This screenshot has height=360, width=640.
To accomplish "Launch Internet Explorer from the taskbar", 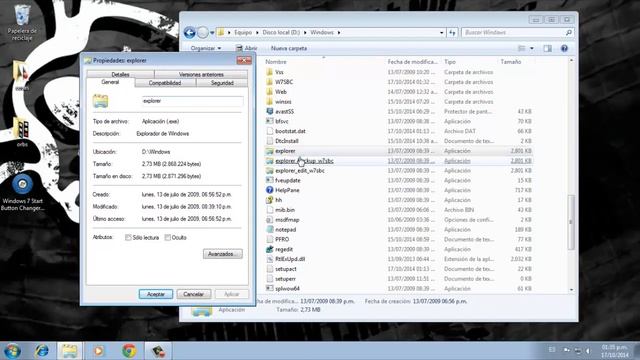I will tap(42, 351).
